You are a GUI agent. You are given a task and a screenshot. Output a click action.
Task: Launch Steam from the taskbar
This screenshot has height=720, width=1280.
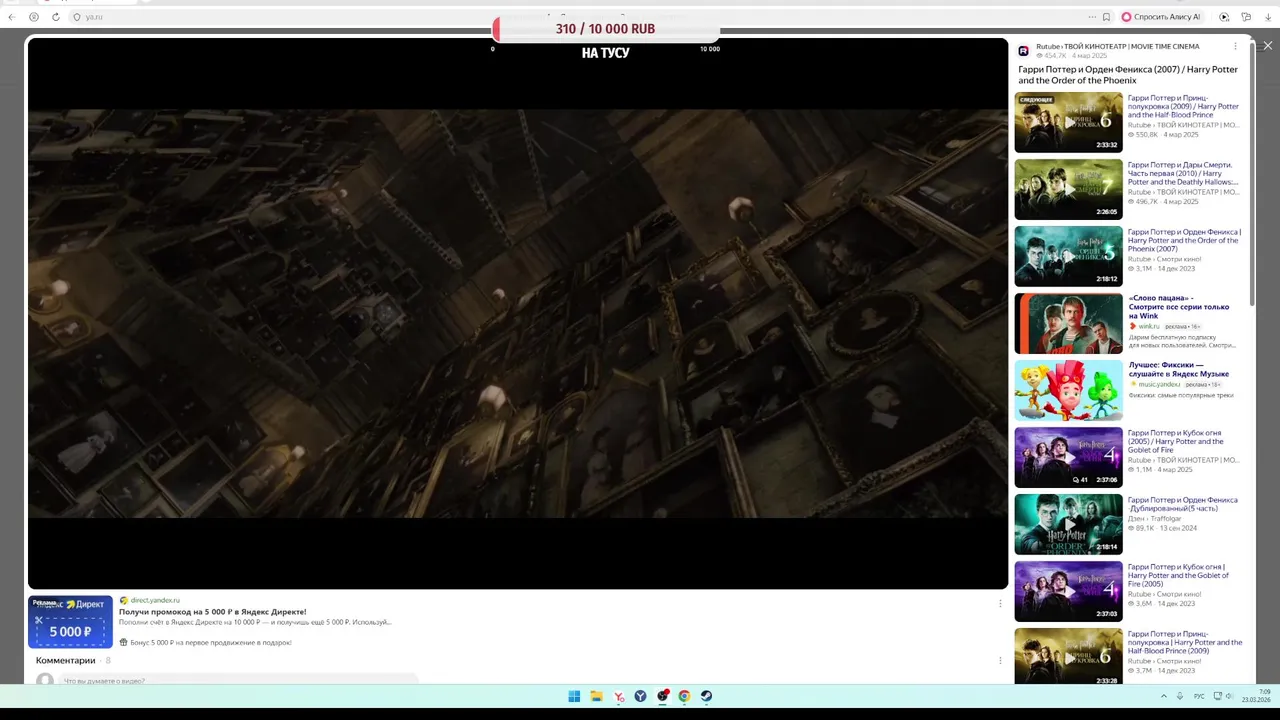pos(706,696)
